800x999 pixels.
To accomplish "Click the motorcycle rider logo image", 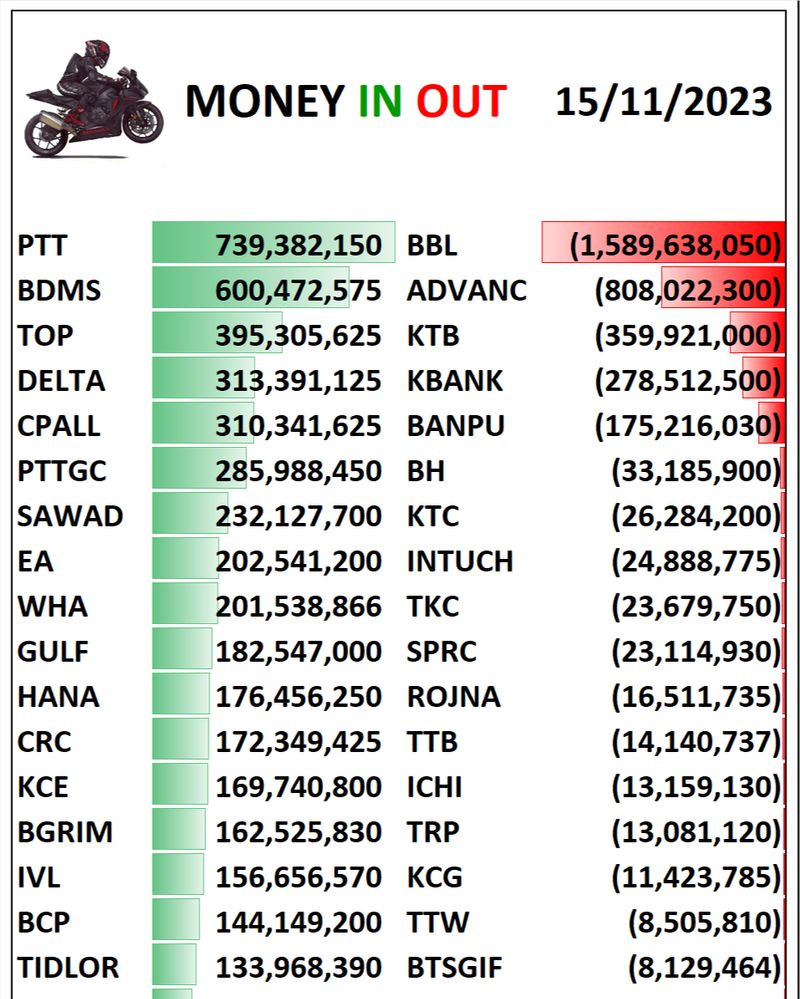I will point(93,98).
